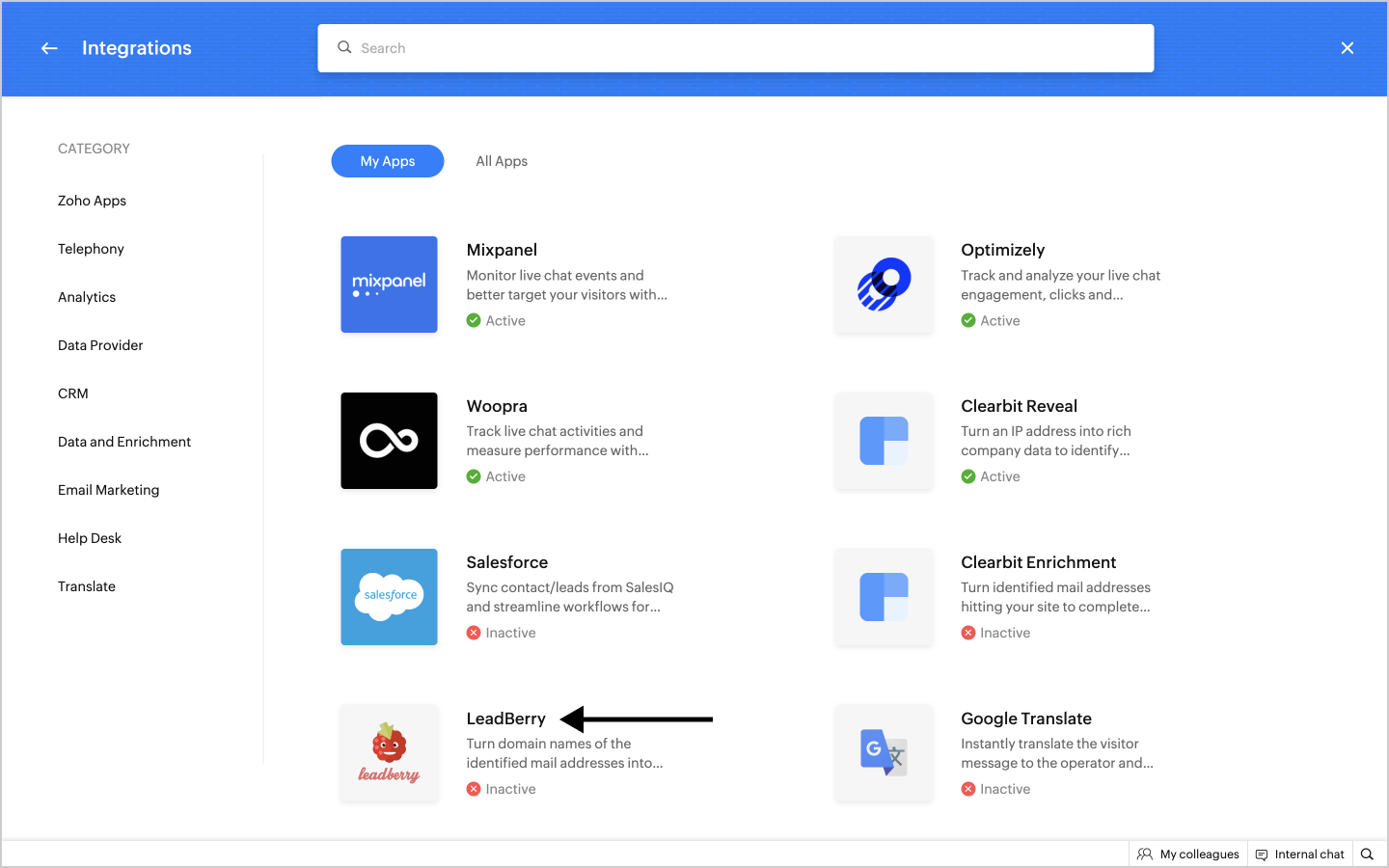Image resolution: width=1389 pixels, height=868 pixels.
Task: Select the Email Marketing category
Action: coord(109,490)
